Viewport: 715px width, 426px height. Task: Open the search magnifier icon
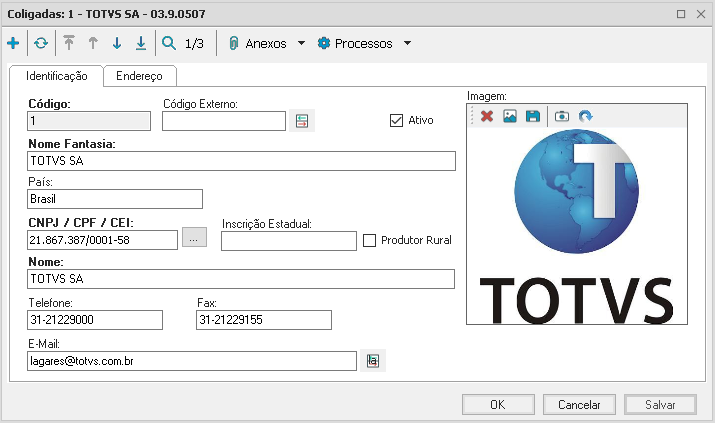pos(169,43)
